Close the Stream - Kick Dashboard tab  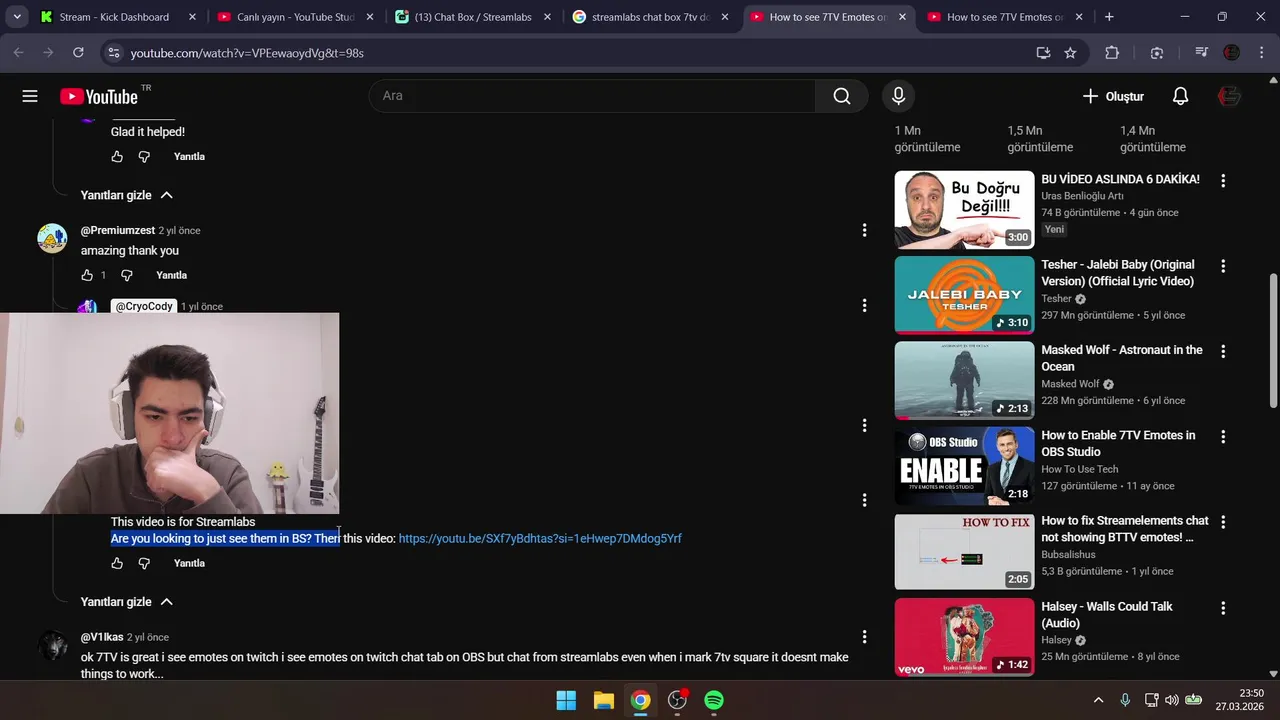[192, 17]
